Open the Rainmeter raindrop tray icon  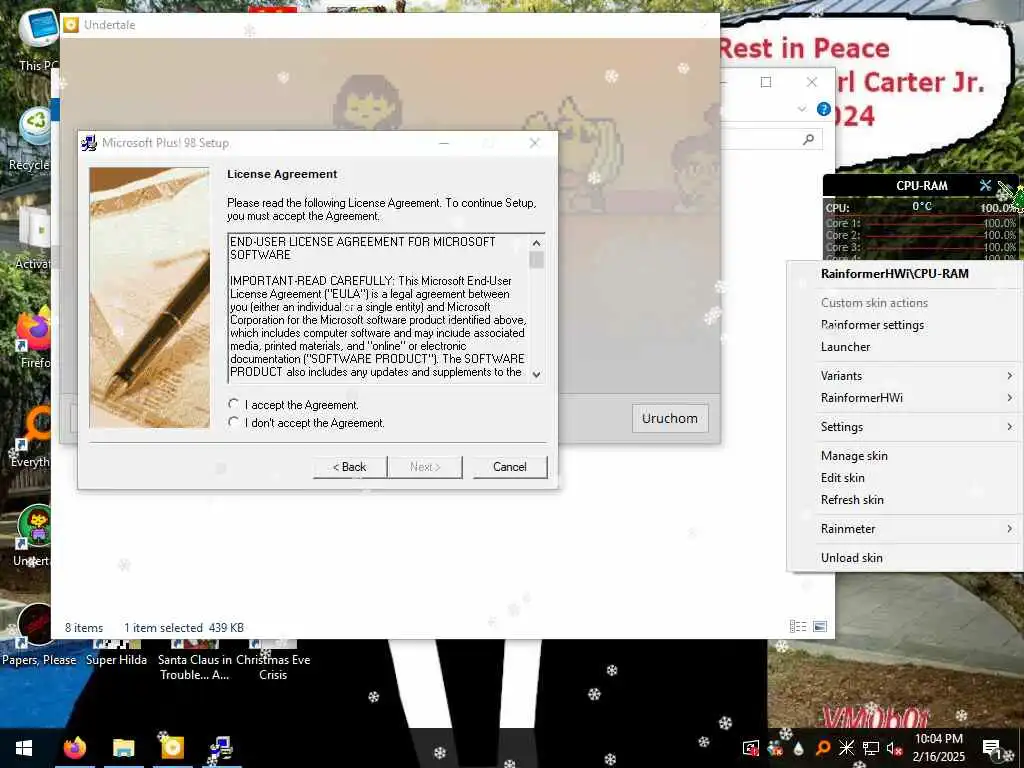tap(798, 748)
